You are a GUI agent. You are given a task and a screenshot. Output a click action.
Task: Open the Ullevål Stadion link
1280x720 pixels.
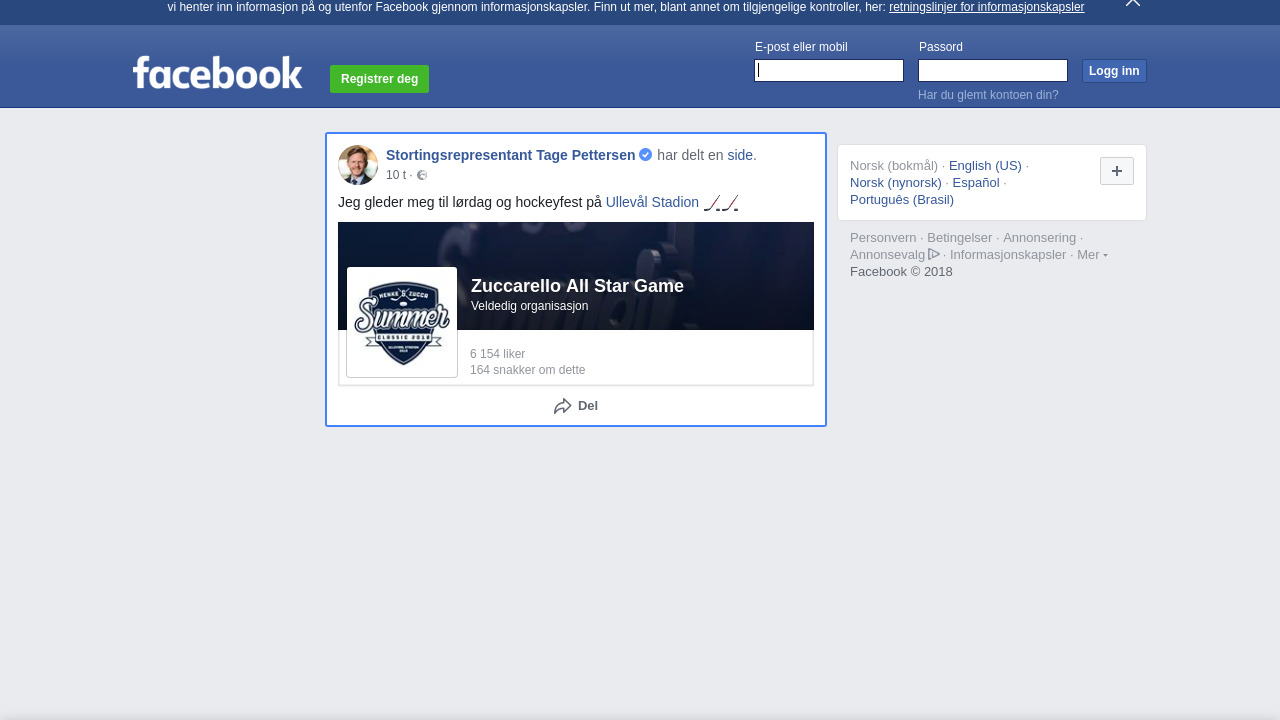[652, 202]
